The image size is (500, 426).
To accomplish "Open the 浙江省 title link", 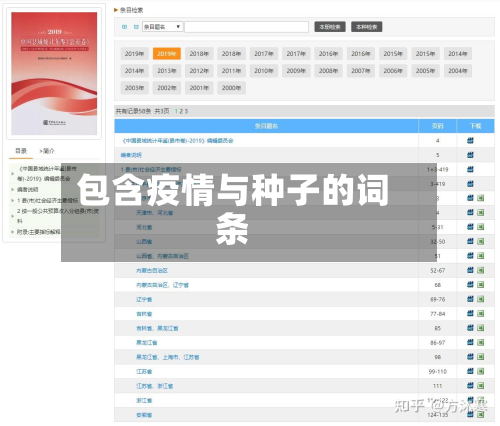I will pos(144,401).
